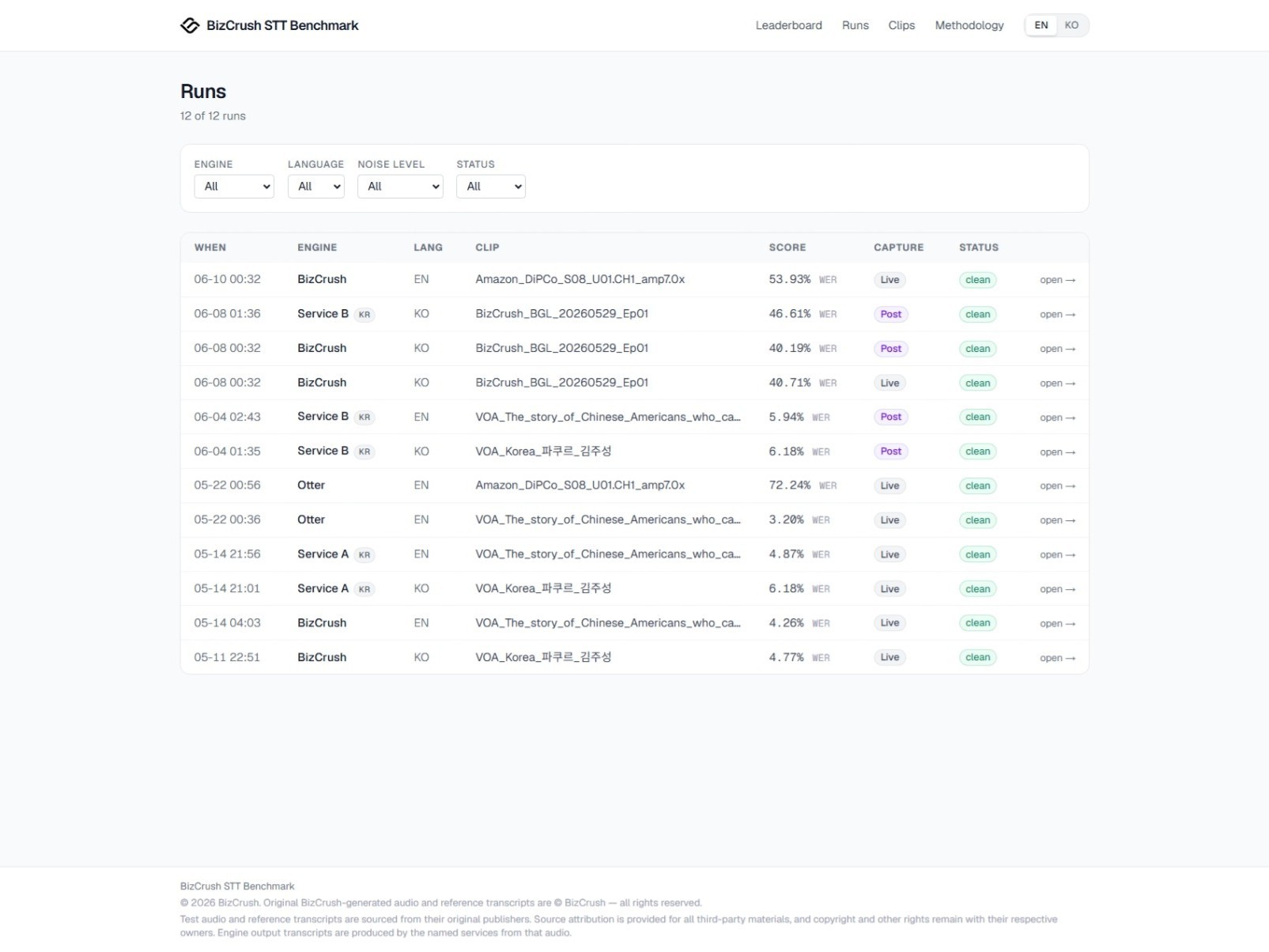This screenshot has width=1269, height=952.
Task: Click the 3.20% WER score
Action: coord(799,520)
